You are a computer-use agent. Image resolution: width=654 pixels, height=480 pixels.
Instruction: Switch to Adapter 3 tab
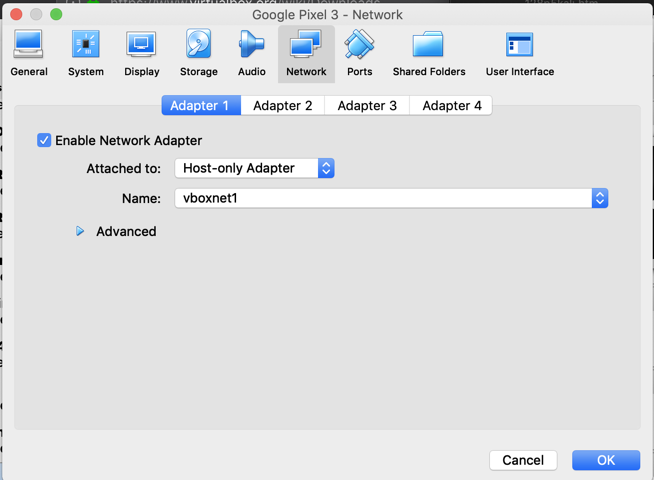point(367,106)
